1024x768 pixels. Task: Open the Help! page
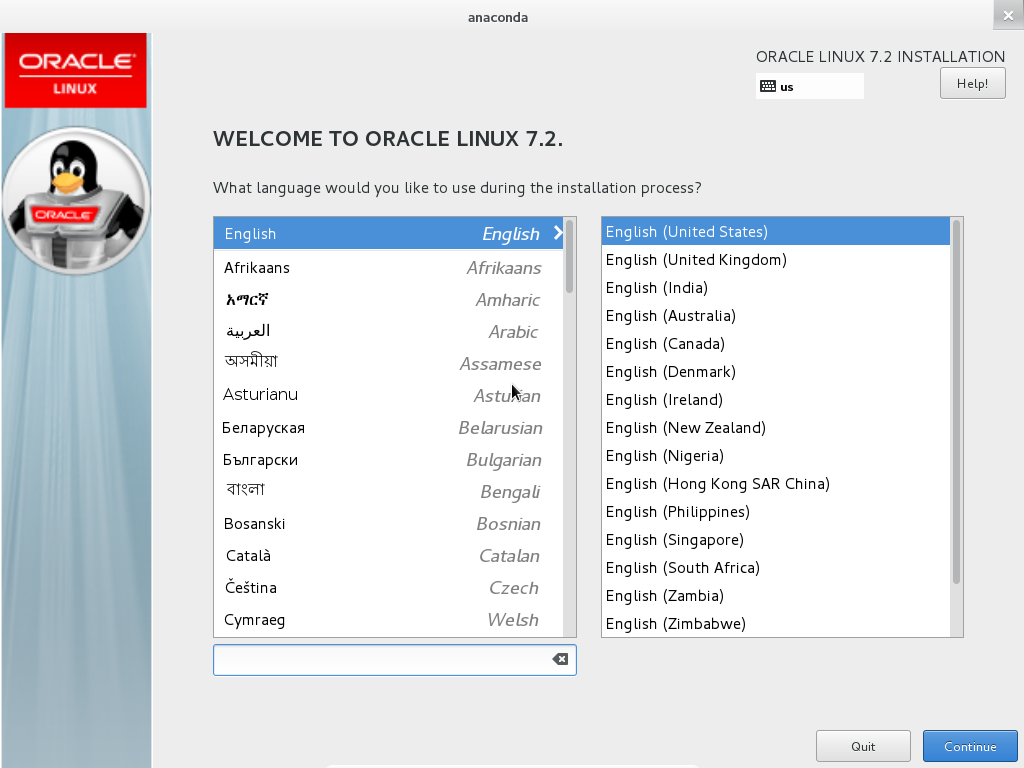[x=972, y=84]
